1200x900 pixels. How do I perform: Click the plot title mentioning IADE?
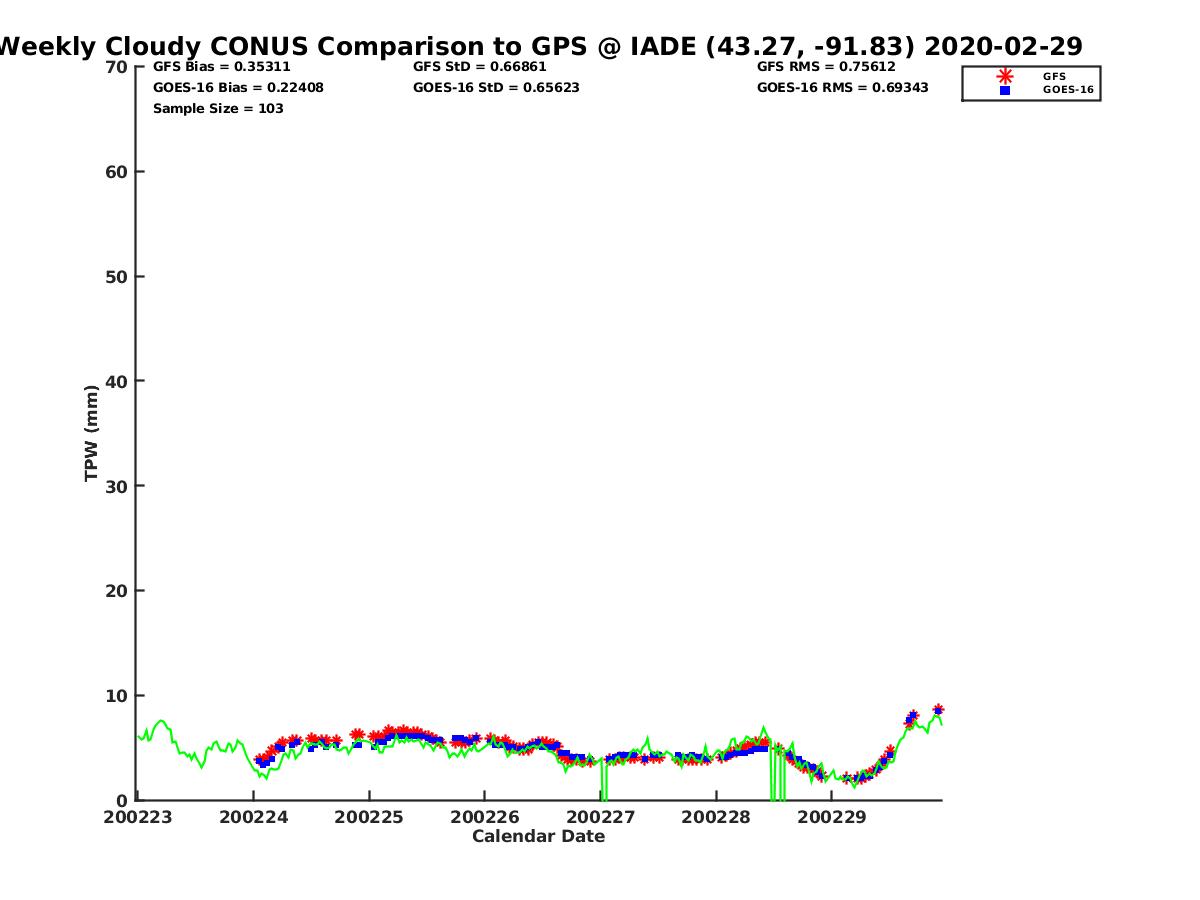(x=540, y=46)
